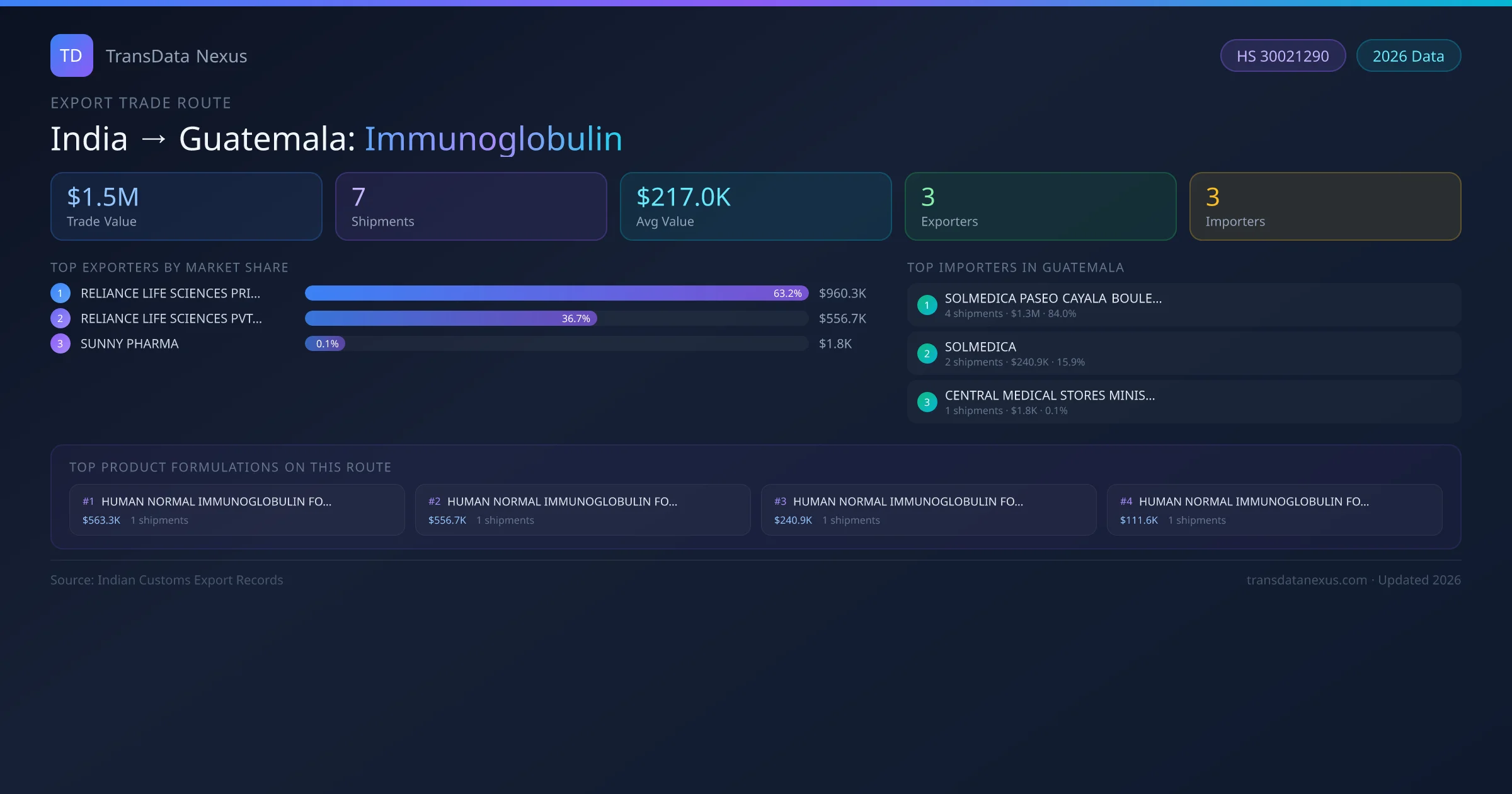Screen dimensions: 1512x794
Task: Click the rank 3 badge beside Sunny Pharma
Action: pyautogui.click(x=60, y=343)
